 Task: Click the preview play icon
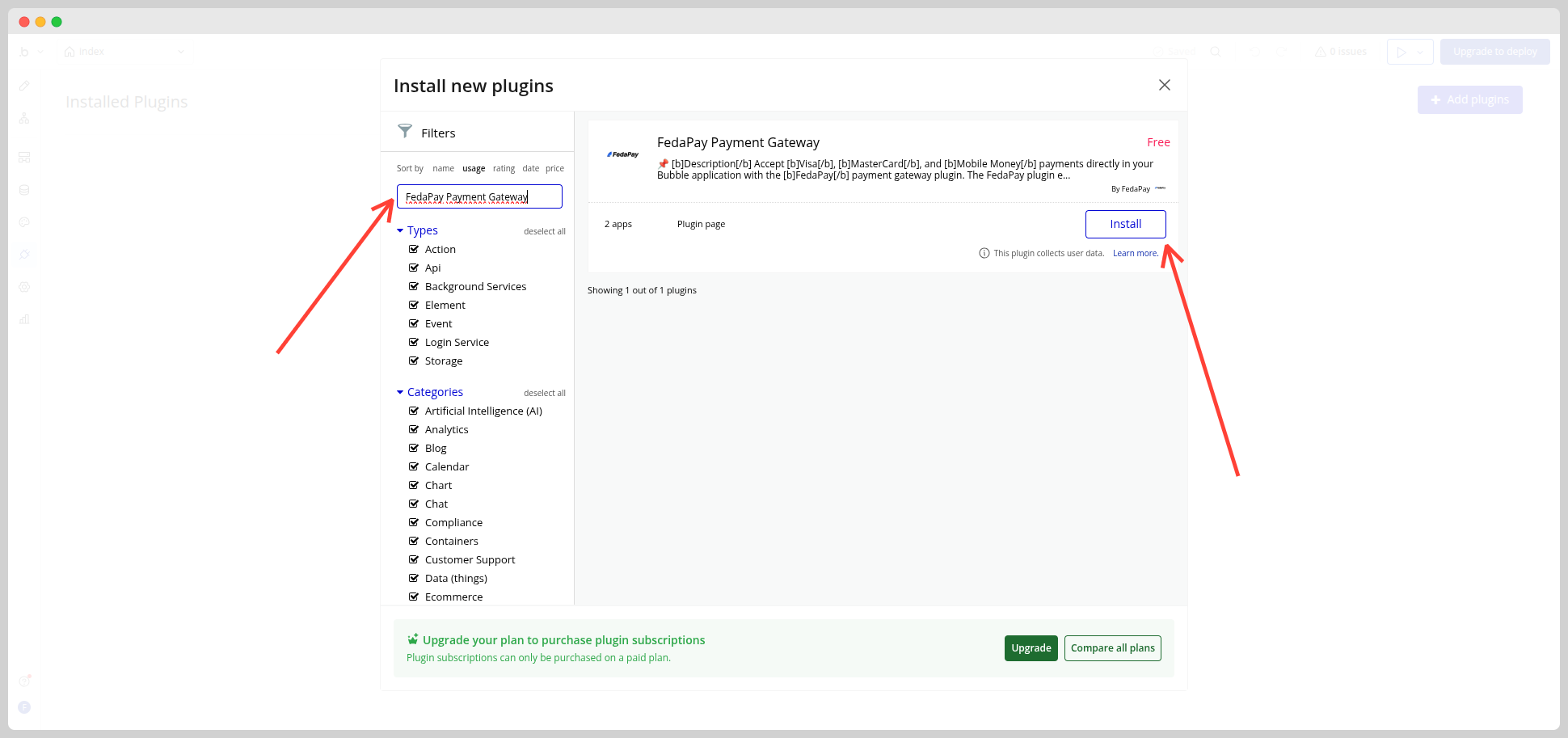coord(1402,52)
